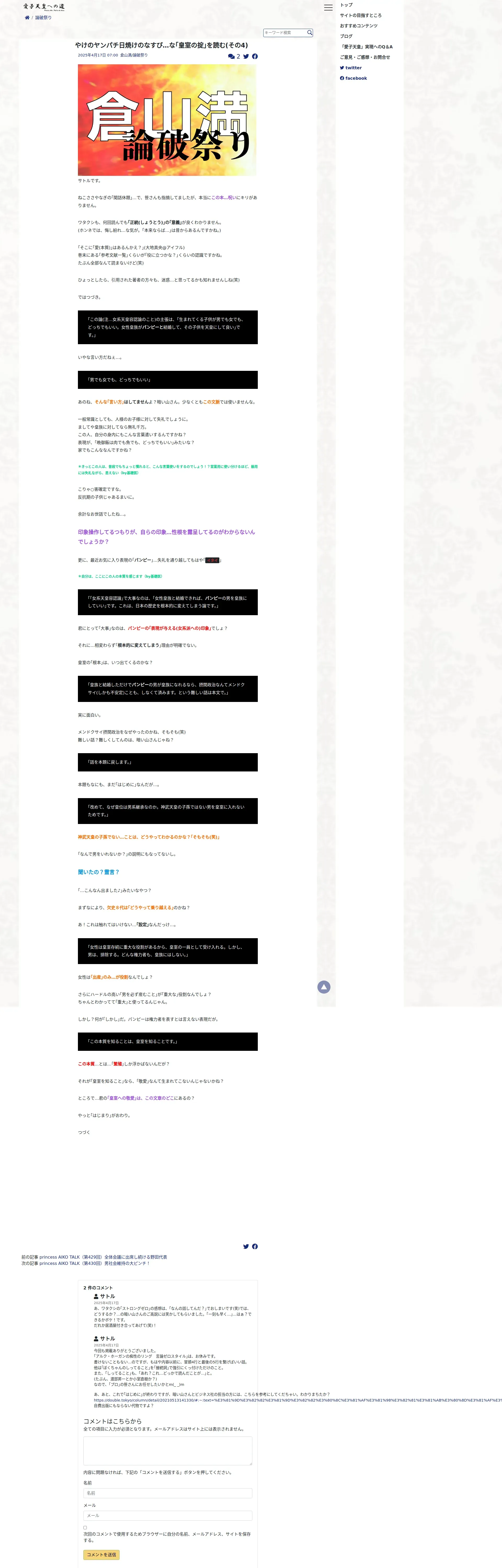Open next post princess AIKO TALK 第430回
Screen dimensions: 502x1568
pos(94,1263)
